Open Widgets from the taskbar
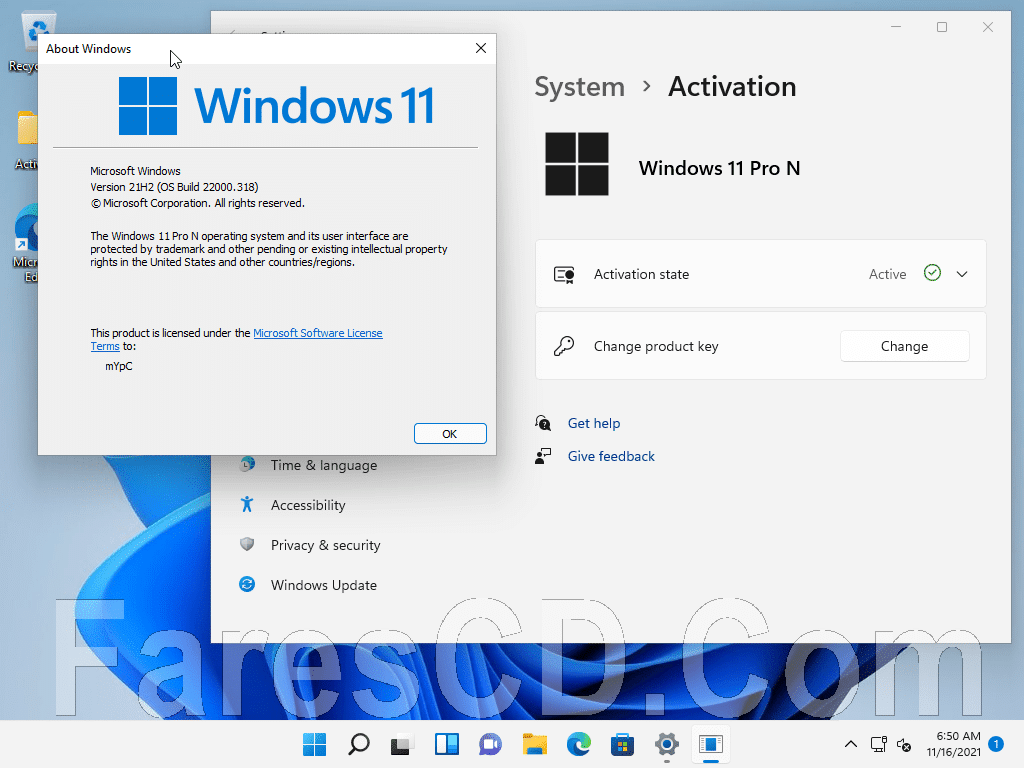 [x=447, y=744]
